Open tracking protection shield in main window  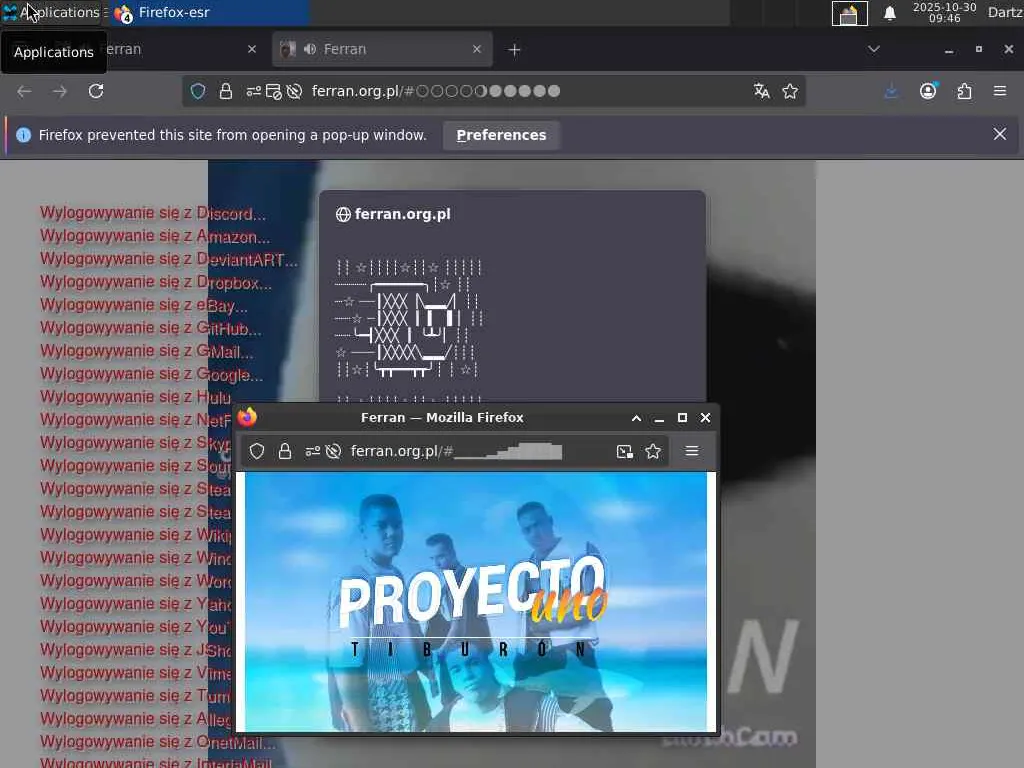tap(198, 91)
